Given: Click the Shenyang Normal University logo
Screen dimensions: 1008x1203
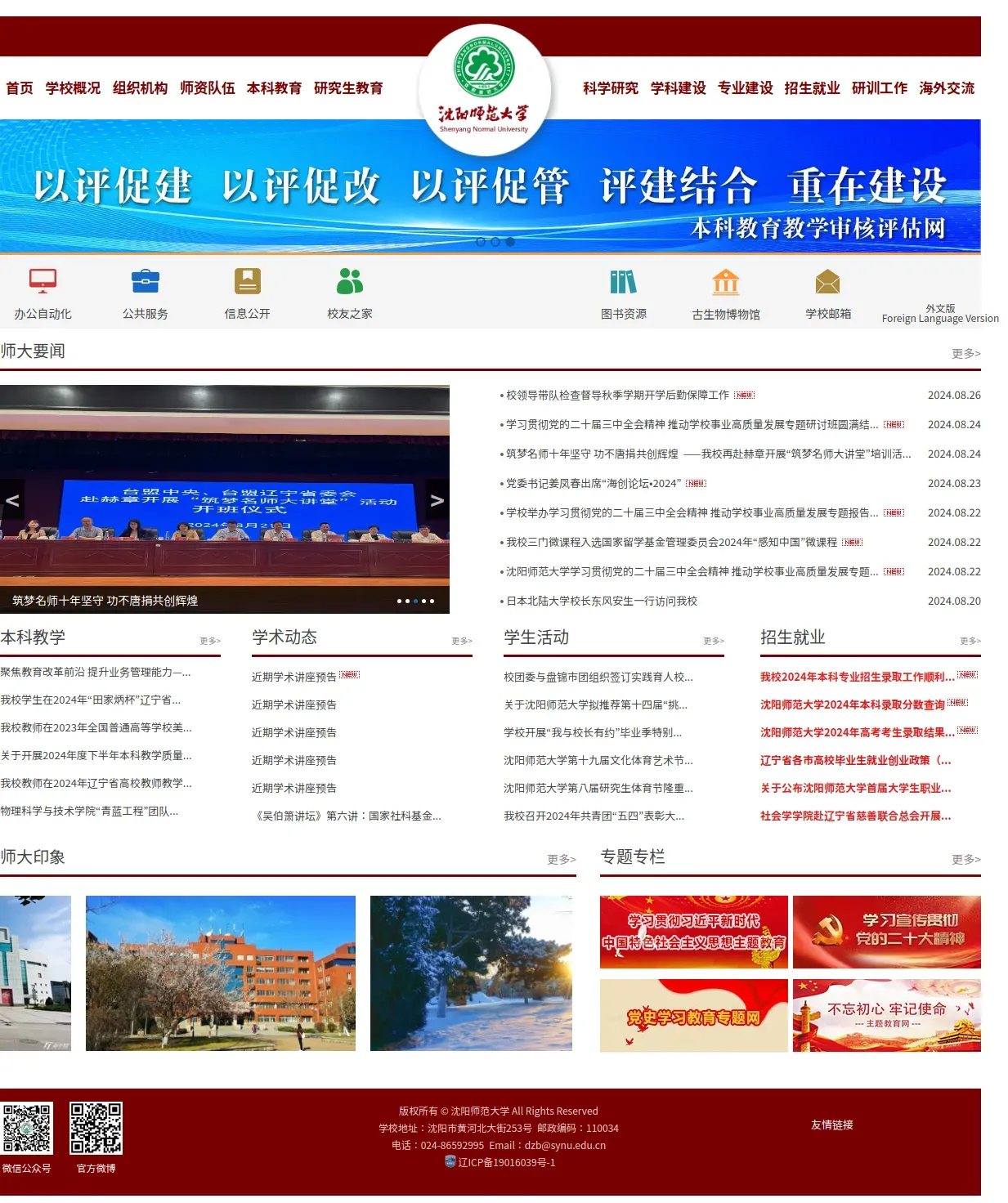Looking at the screenshot, I should pyautogui.click(x=485, y=88).
